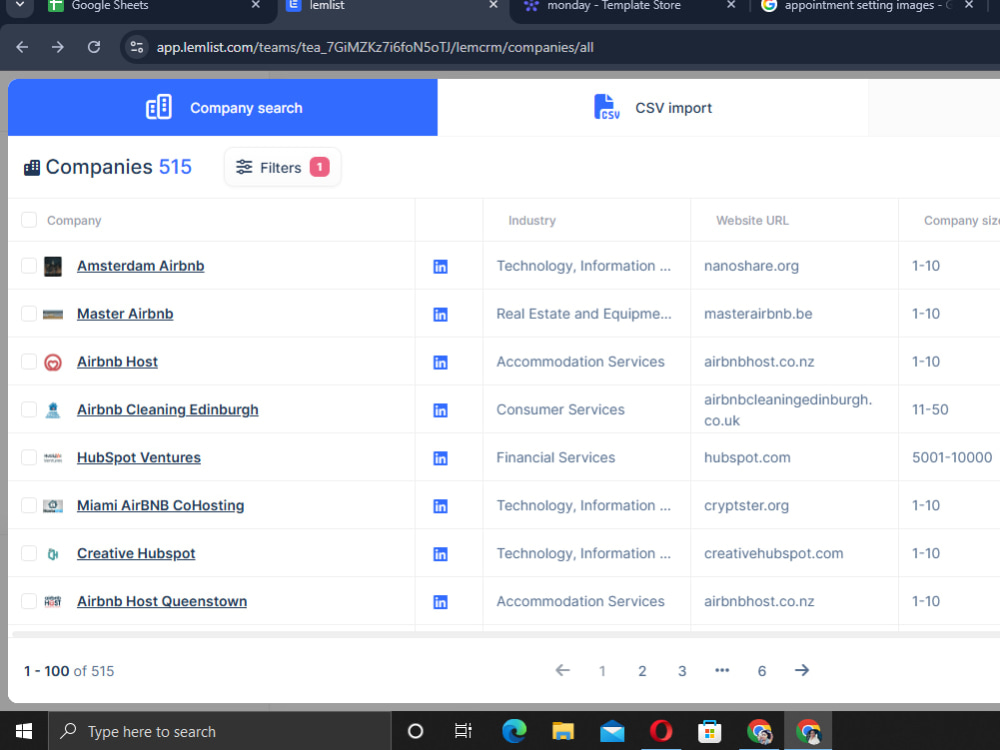This screenshot has height=750, width=1000.
Task: Click the browser address bar URL
Action: pos(375,47)
